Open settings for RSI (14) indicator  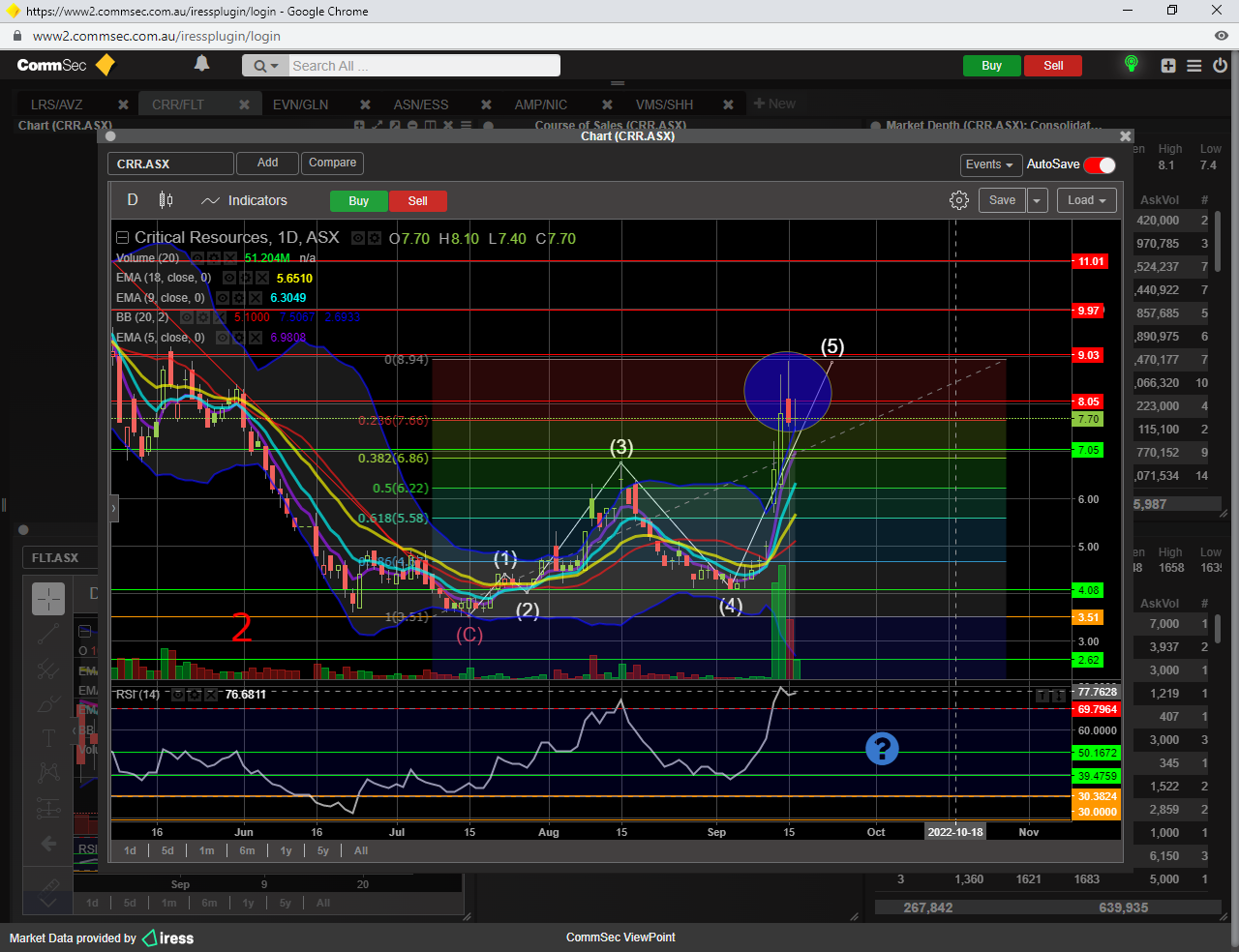point(195,695)
